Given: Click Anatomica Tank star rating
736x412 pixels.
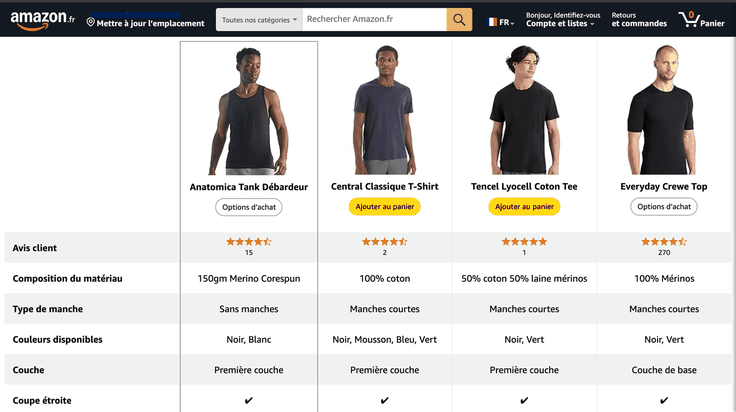Looking at the screenshot, I should pyautogui.click(x=248, y=242).
